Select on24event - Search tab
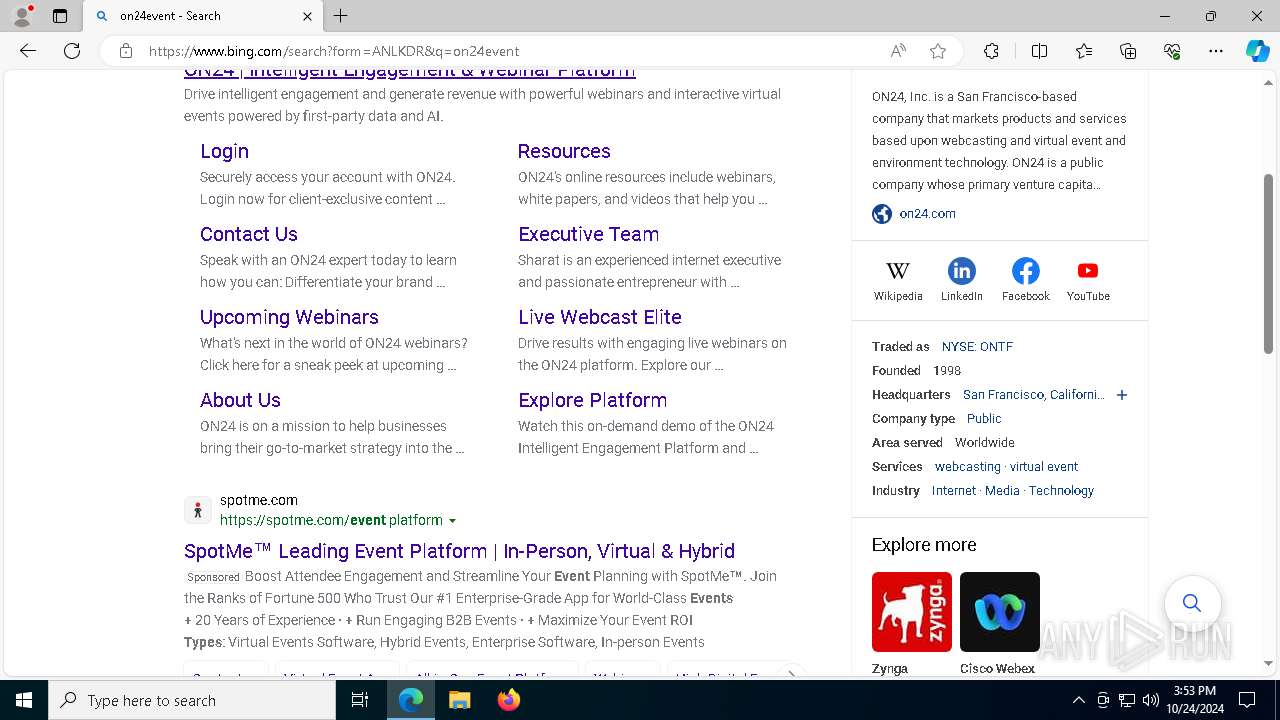 tap(203, 16)
